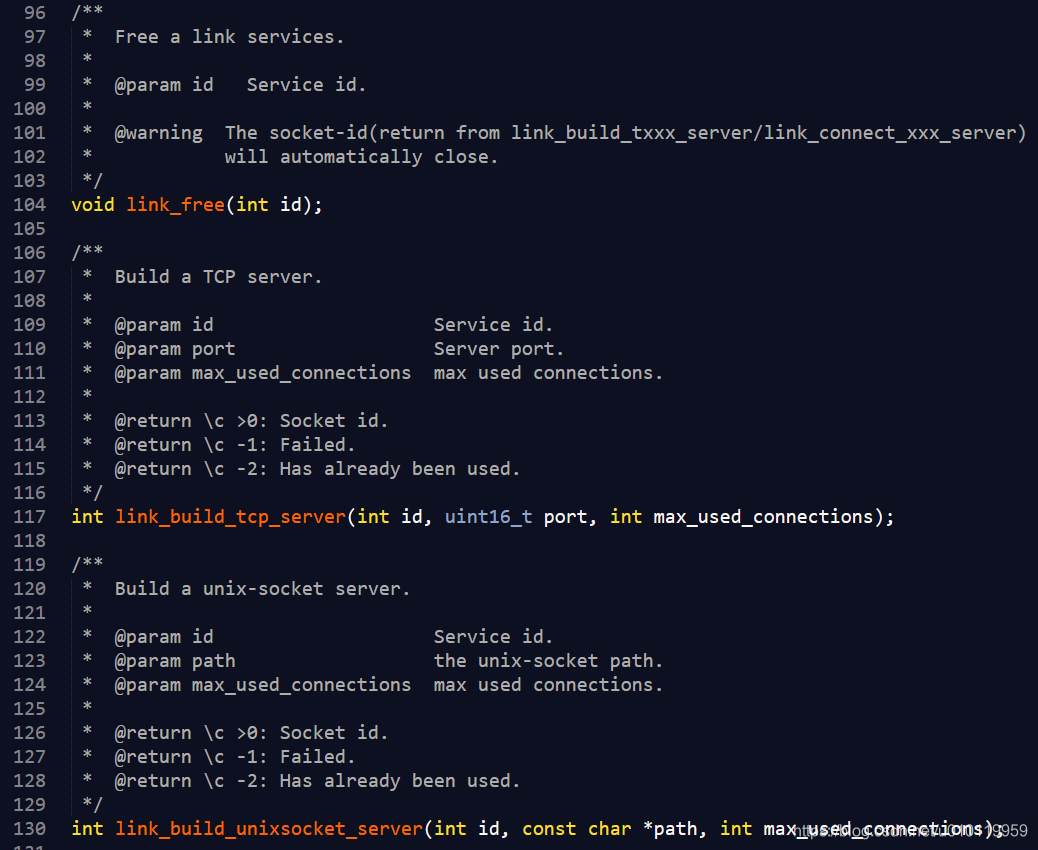Click the @warning tag on line 101
The width and height of the screenshot is (1038, 850).
[x=158, y=132]
